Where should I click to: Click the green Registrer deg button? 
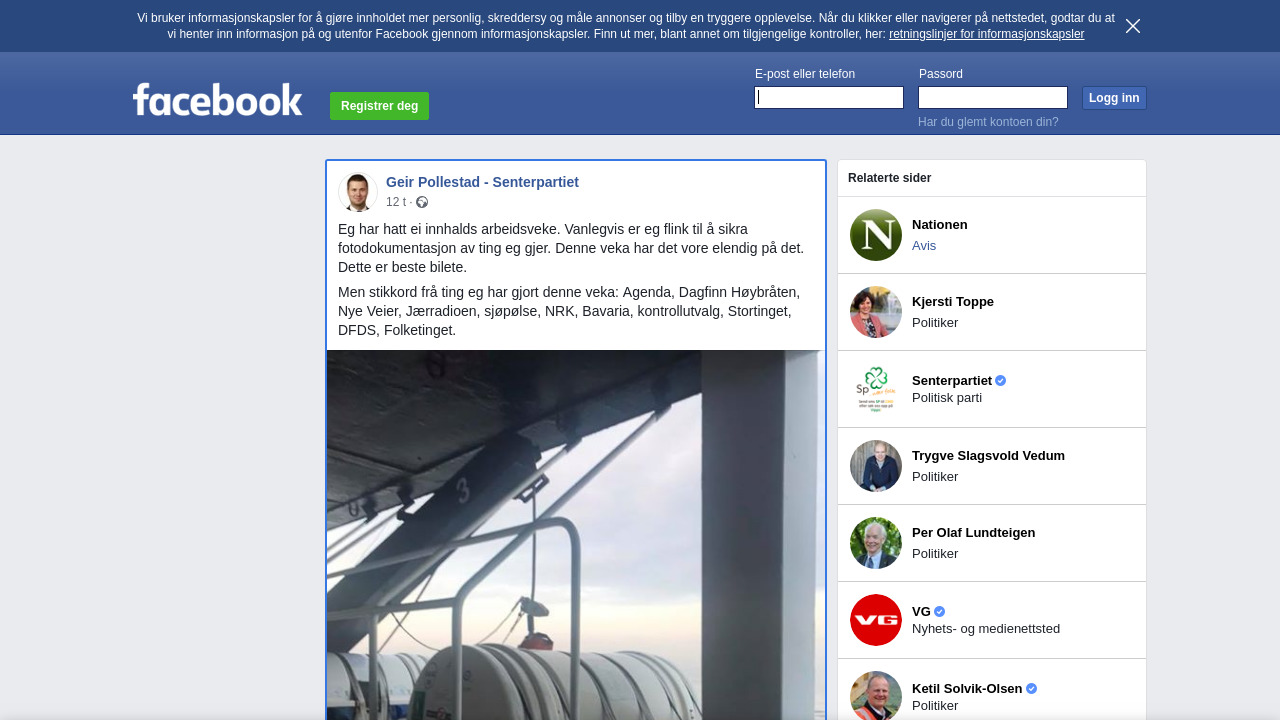click(x=379, y=106)
